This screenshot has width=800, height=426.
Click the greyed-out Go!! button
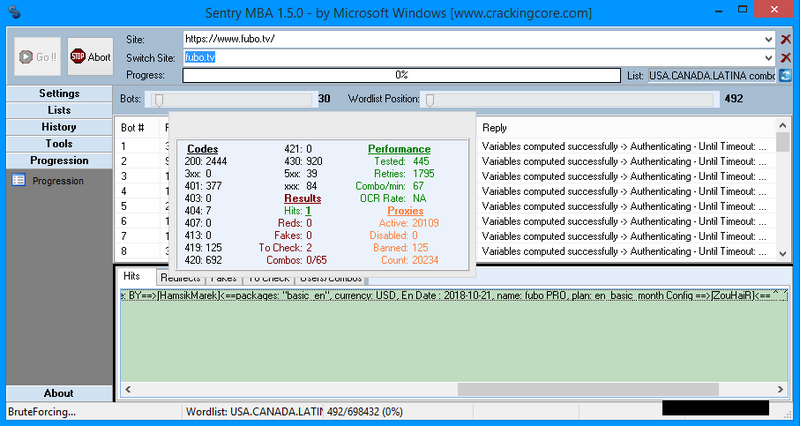[x=37, y=57]
